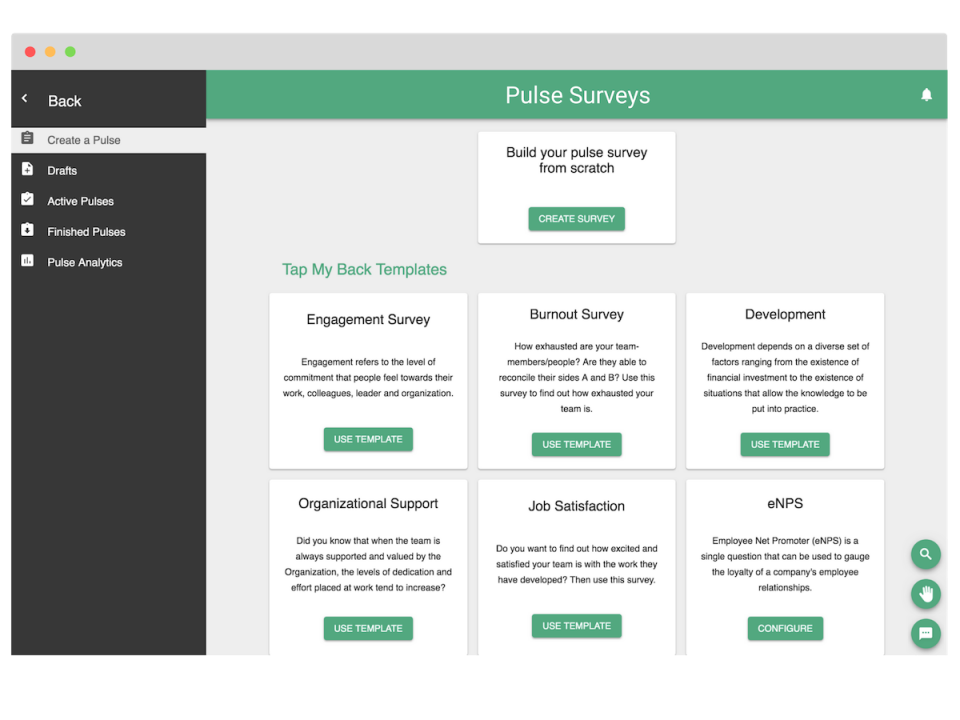Click the back chevron in the top left

(24, 97)
